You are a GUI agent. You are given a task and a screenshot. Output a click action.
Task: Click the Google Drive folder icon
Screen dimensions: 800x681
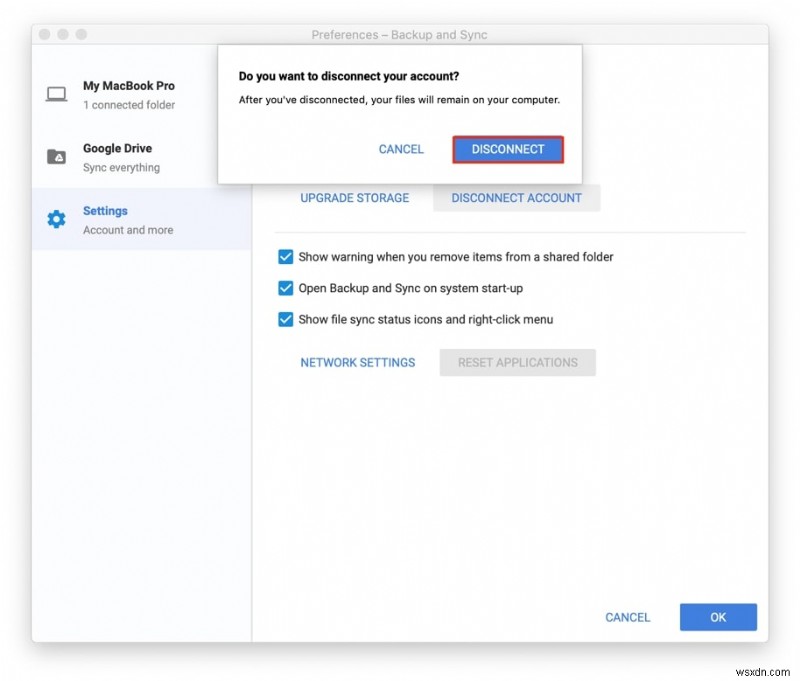(57, 156)
